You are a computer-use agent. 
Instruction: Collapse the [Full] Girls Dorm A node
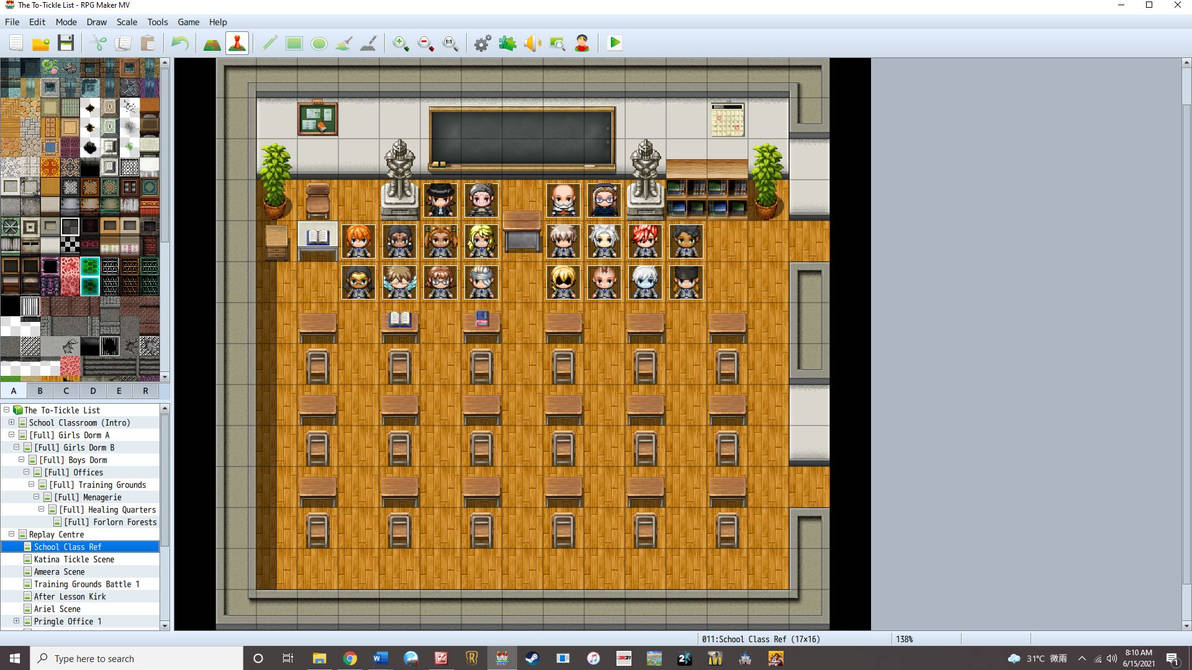click(11, 435)
